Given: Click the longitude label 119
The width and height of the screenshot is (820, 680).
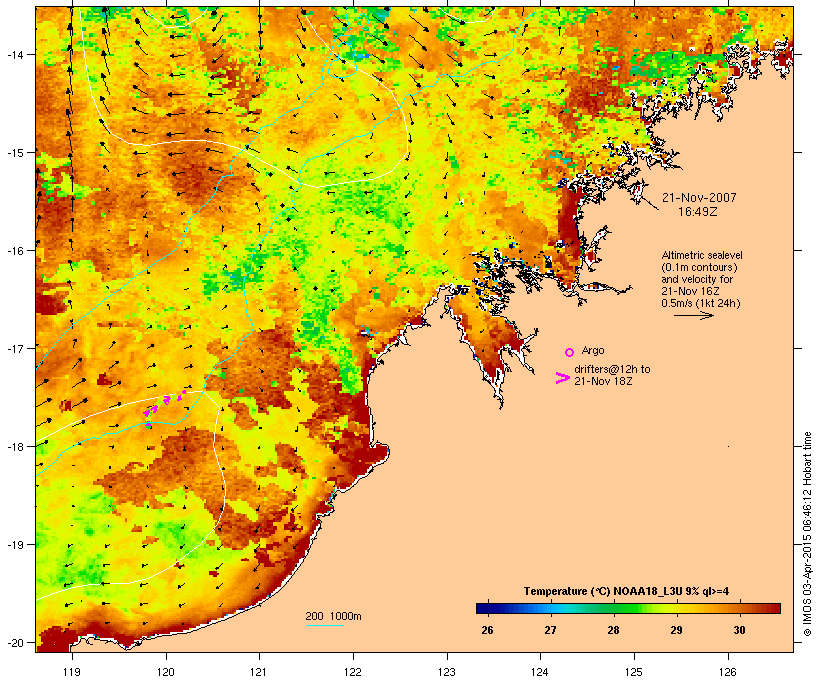Looking at the screenshot, I should (72, 672).
